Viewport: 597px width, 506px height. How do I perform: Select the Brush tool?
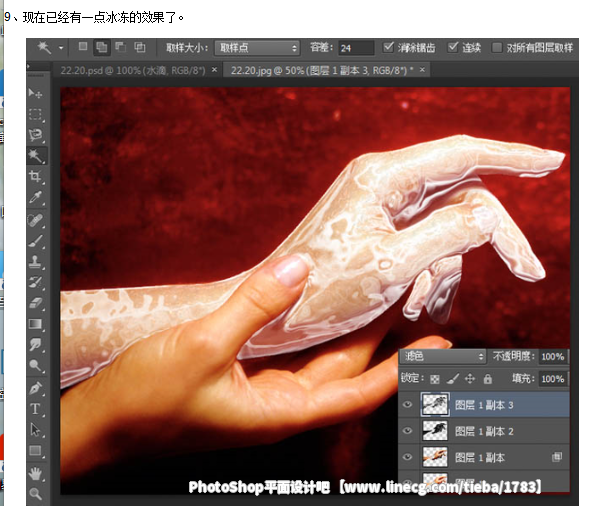[35, 241]
